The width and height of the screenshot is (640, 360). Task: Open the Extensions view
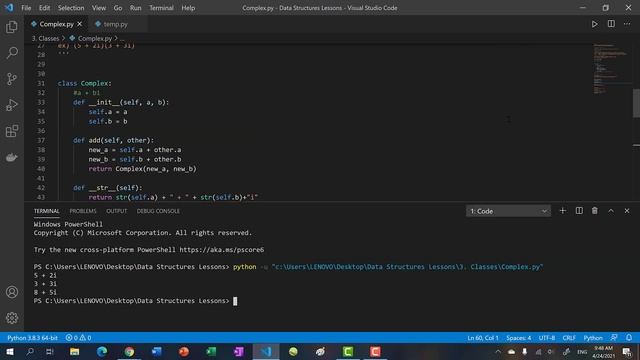click(x=12, y=131)
